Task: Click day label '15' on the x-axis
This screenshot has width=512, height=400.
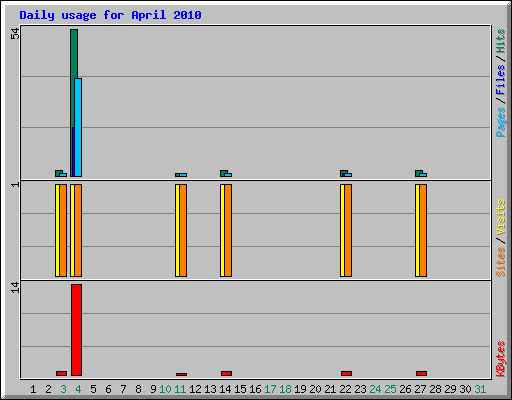Action: 240,389
